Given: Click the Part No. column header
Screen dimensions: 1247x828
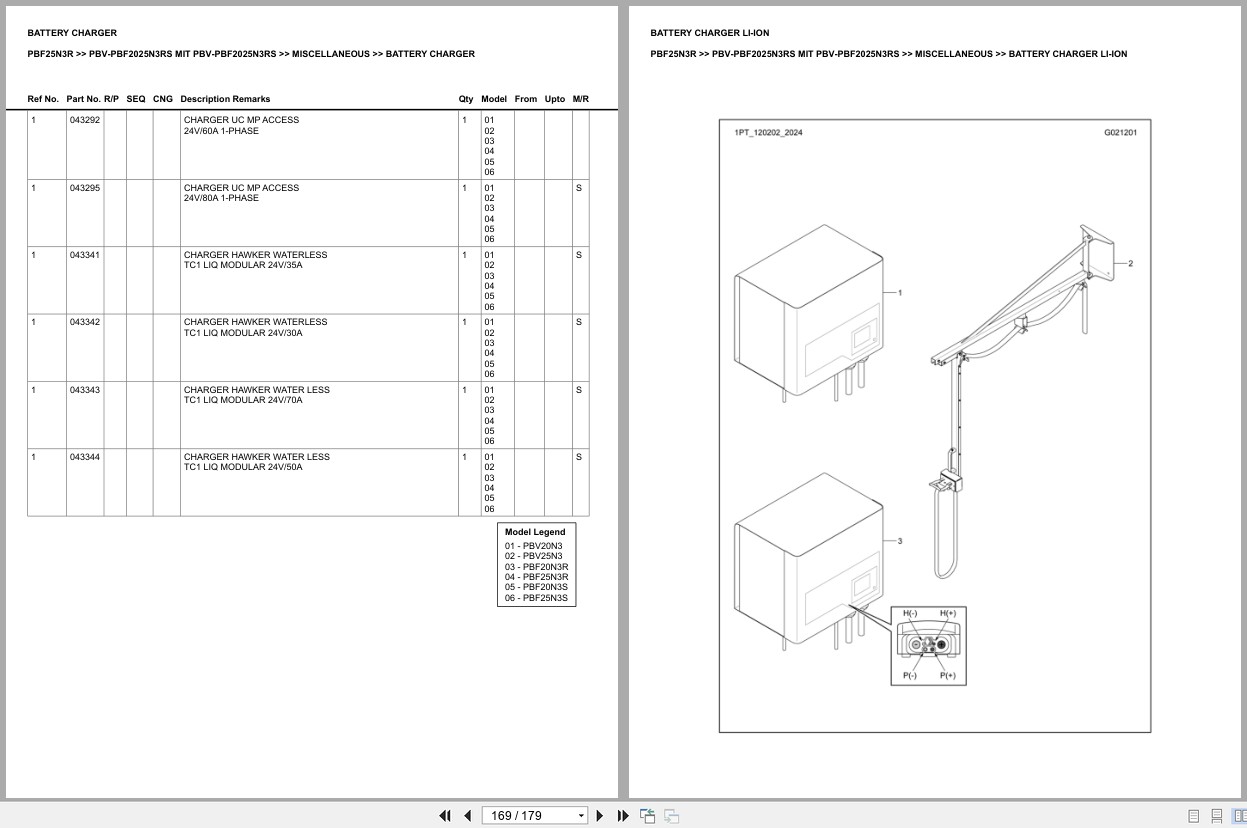Looking at the screenshot, I should click(x=83, y=99).
